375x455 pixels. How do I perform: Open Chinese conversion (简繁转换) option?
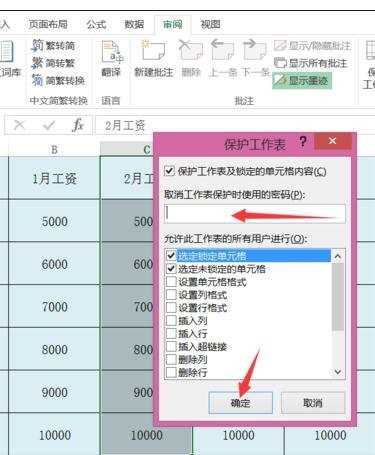coord(58,80)
